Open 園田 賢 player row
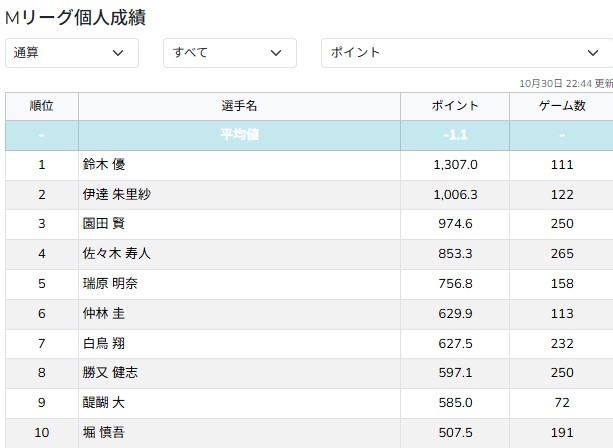This screenshot has height=448, width=613. (104, 224)
